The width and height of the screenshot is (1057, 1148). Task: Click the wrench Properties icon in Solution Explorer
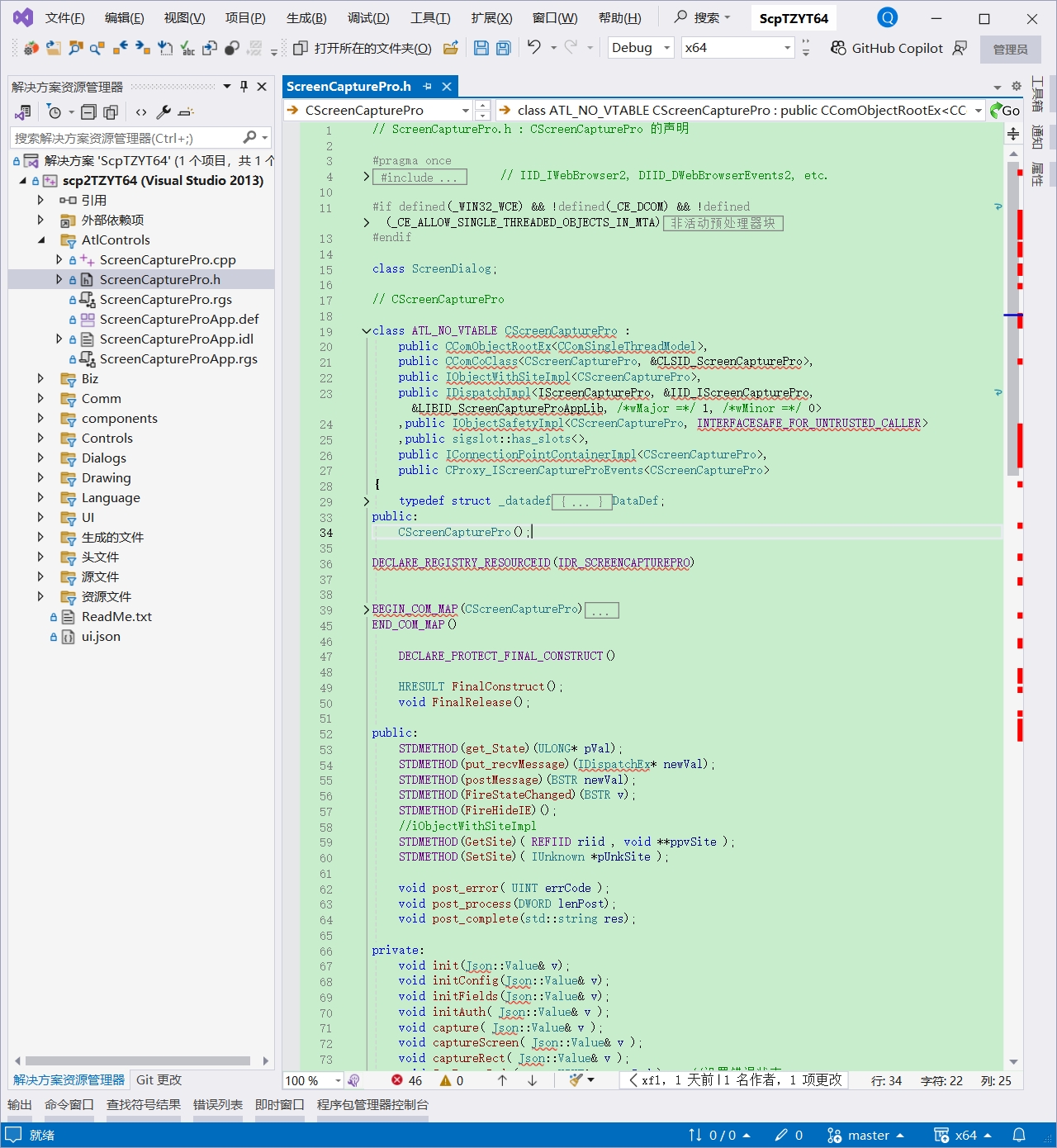coord(164,112)
